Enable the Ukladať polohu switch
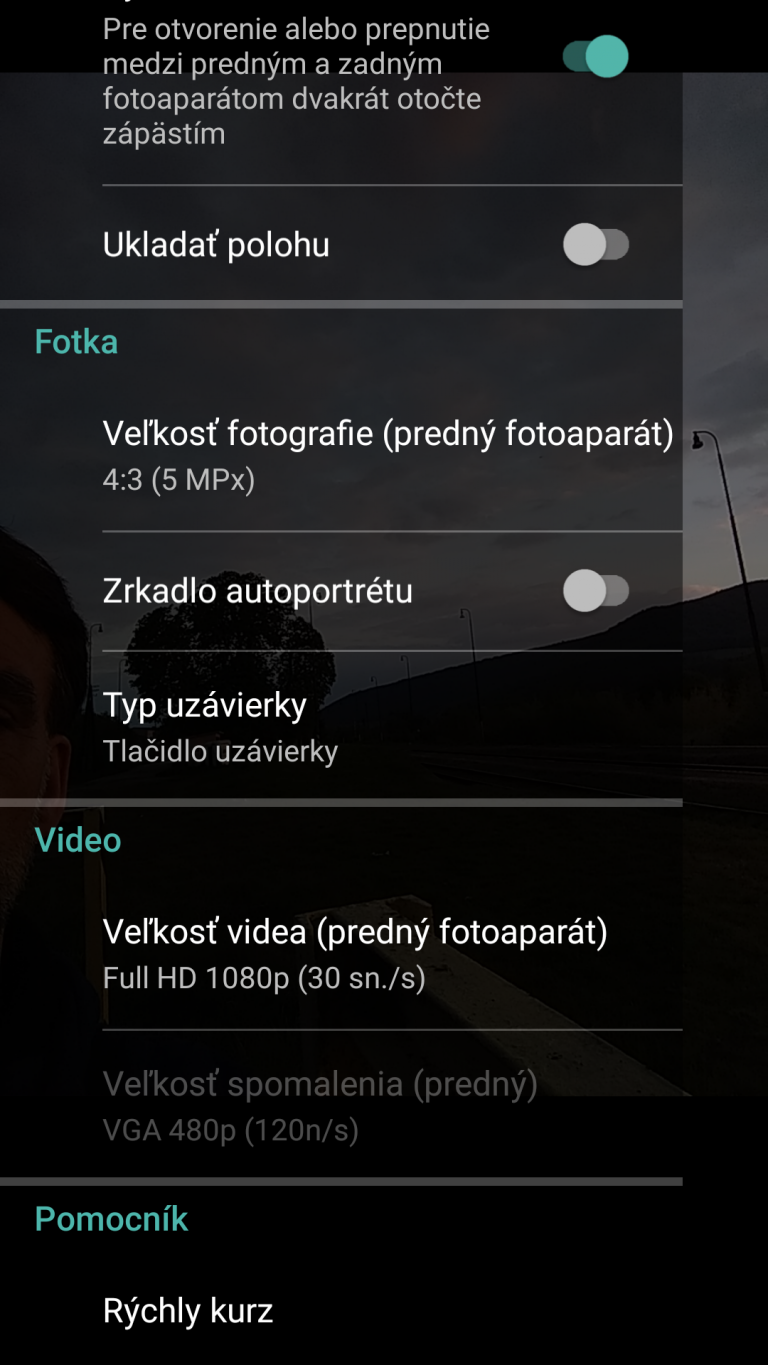768x1365 pixels. click(x=595, y=245)
